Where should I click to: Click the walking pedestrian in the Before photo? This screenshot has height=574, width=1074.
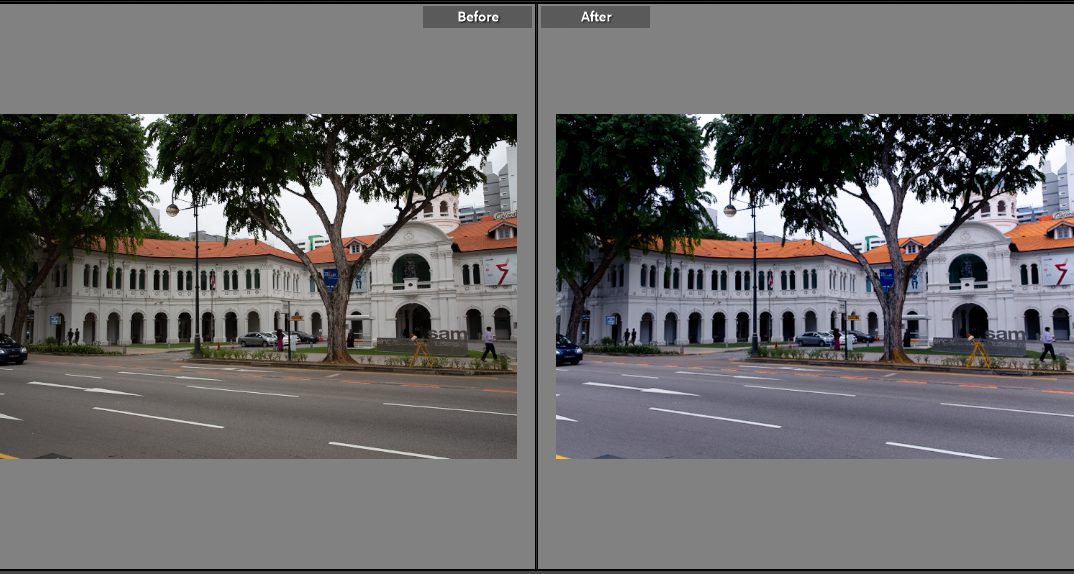click(x=488, y=343)
